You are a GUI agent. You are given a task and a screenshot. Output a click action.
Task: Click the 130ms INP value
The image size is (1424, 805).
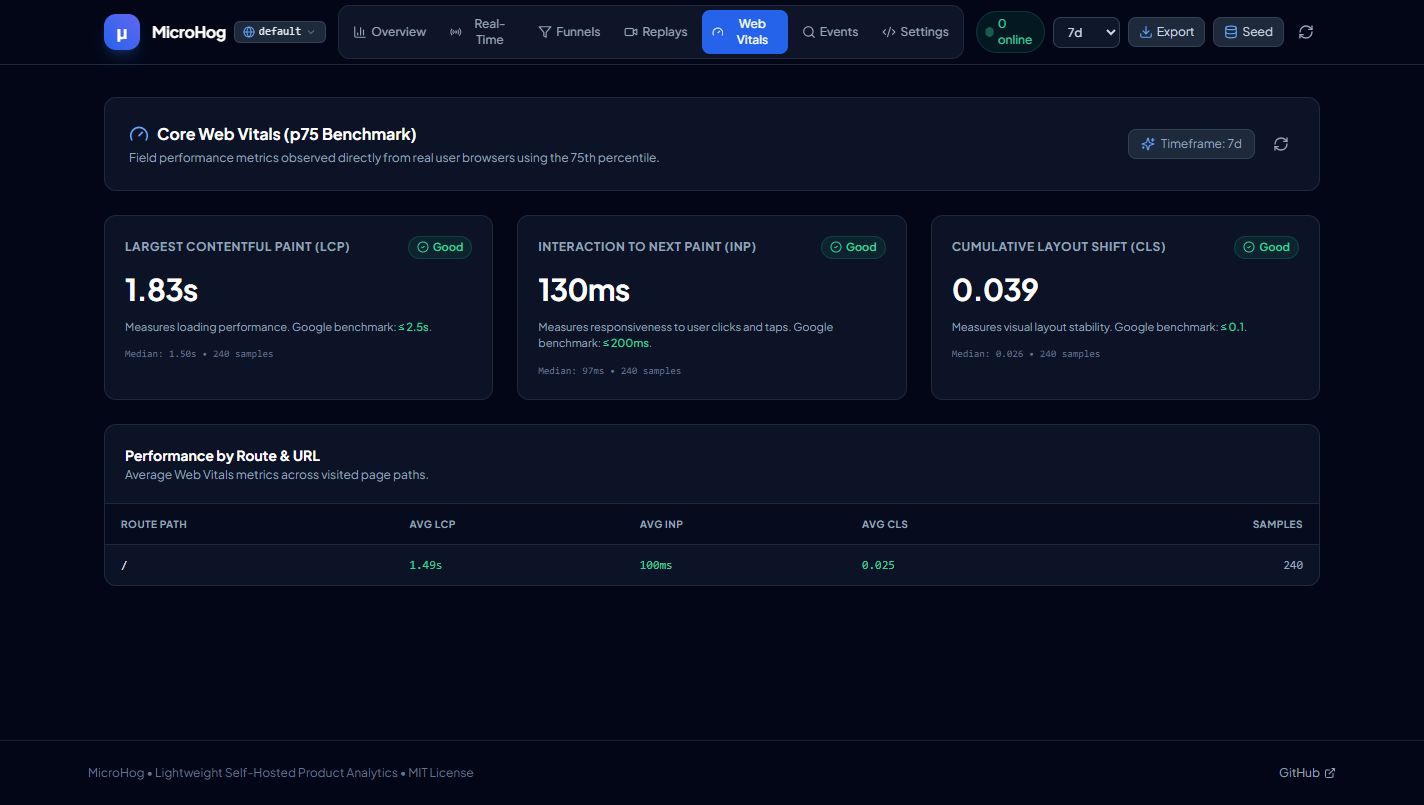584,290
